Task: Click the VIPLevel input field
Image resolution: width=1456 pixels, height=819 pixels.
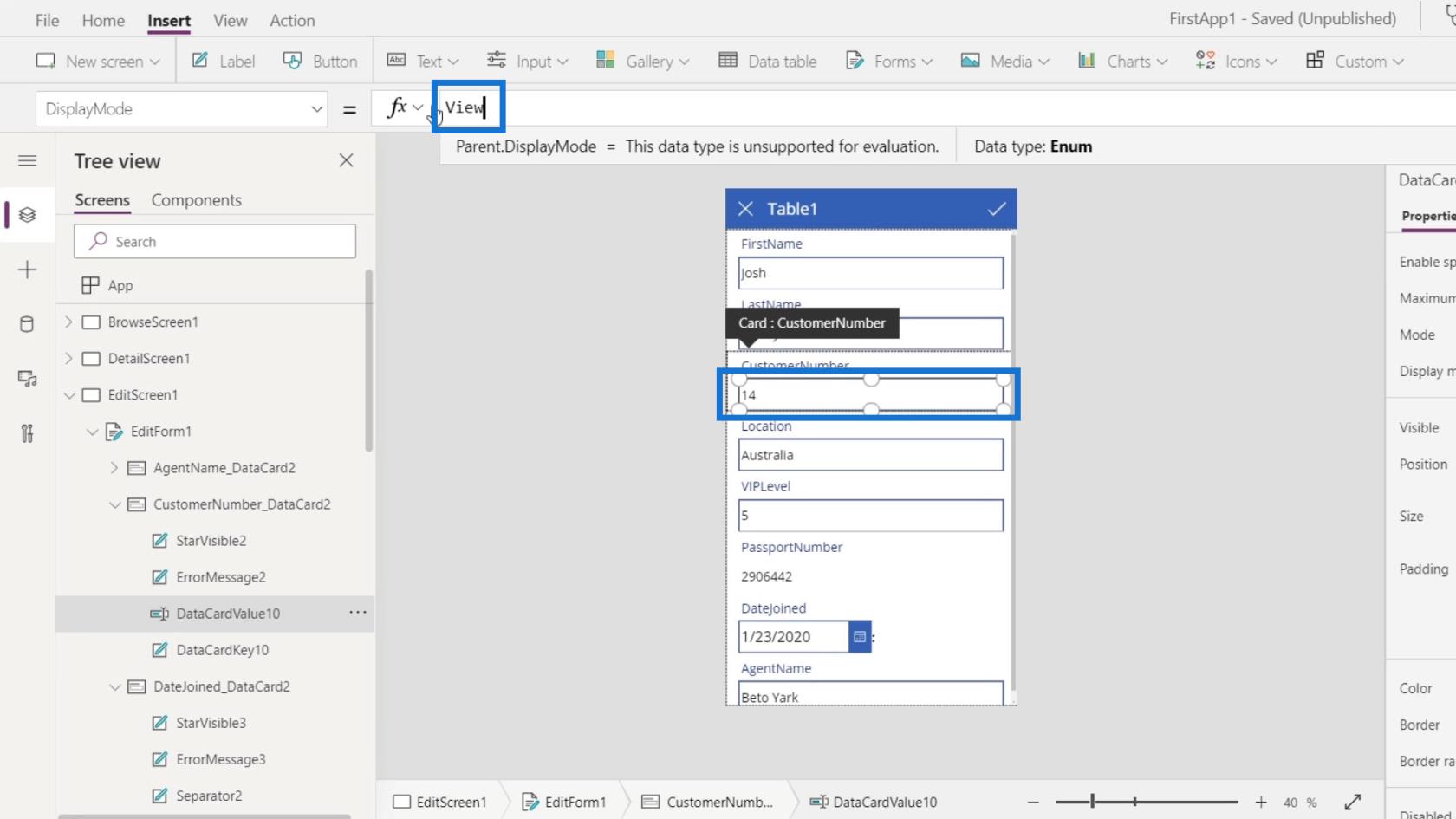Action: click(x=871, y=516)
